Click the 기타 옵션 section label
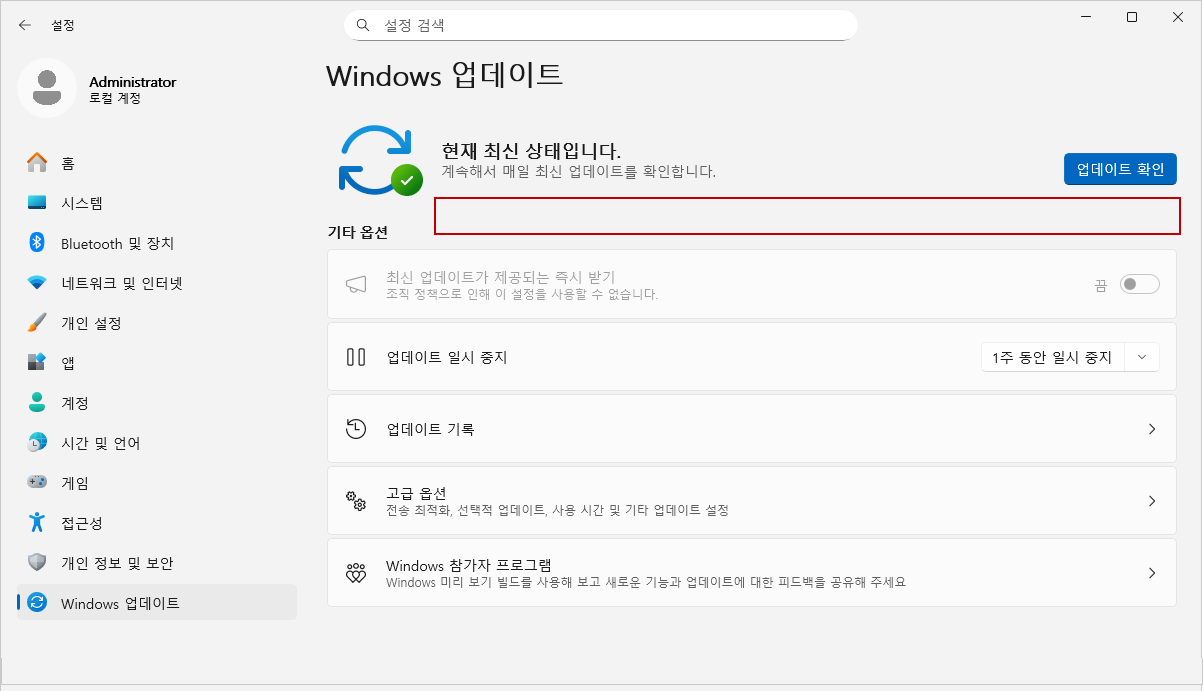The image size is (1203, 691). tap(358, 232)
